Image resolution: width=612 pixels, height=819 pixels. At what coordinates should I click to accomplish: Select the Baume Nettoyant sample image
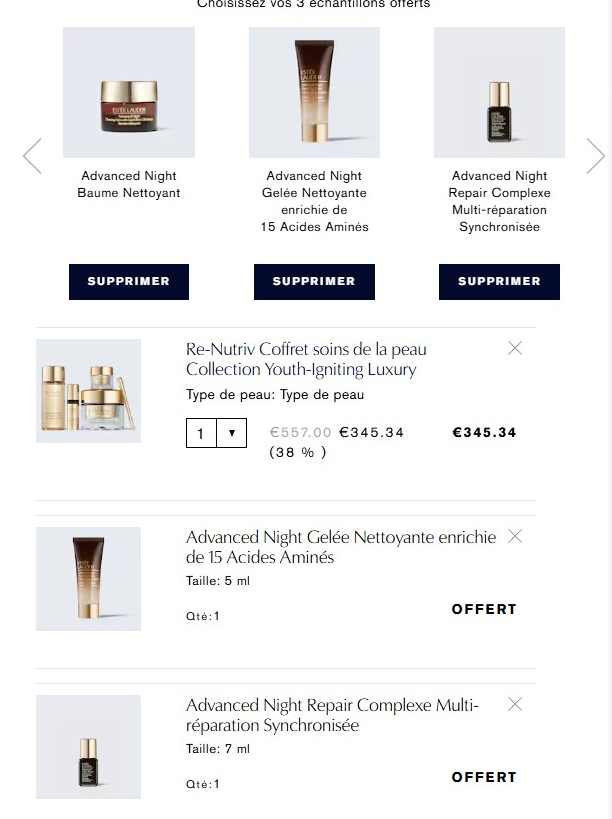click(129, 92)
